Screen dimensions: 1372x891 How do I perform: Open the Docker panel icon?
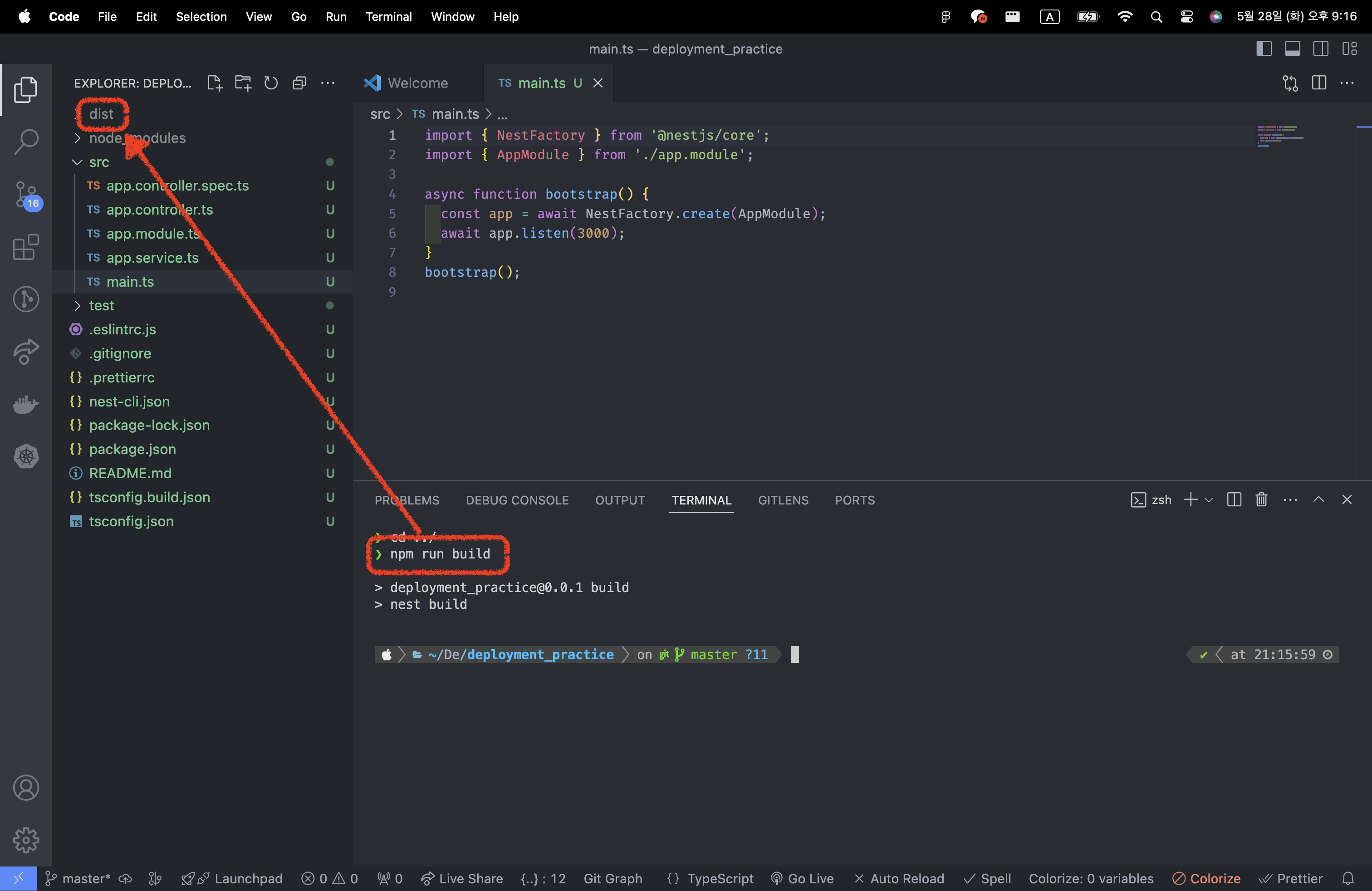point(26,405)
